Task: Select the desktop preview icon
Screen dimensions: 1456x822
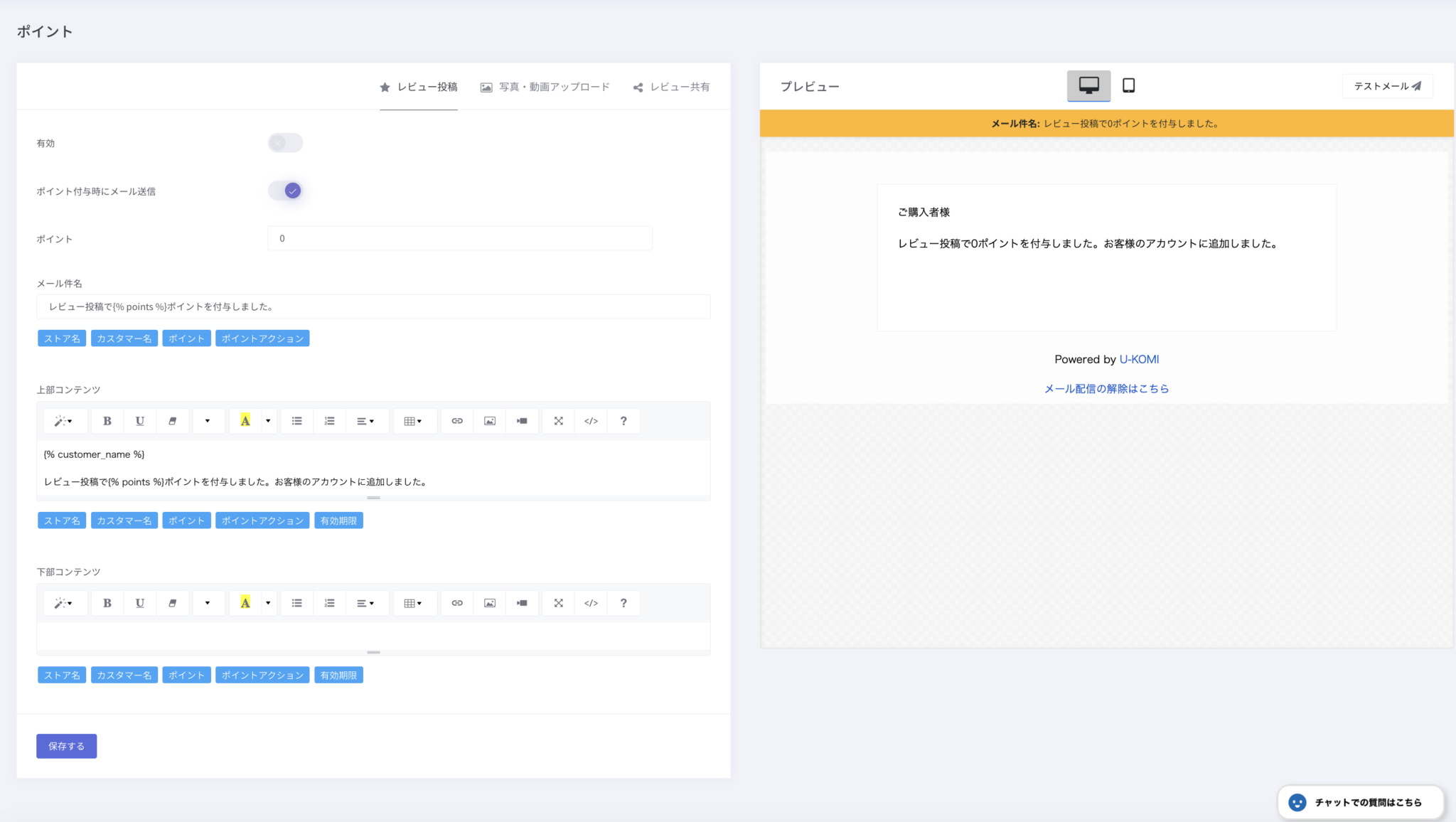Action: 1088,86
